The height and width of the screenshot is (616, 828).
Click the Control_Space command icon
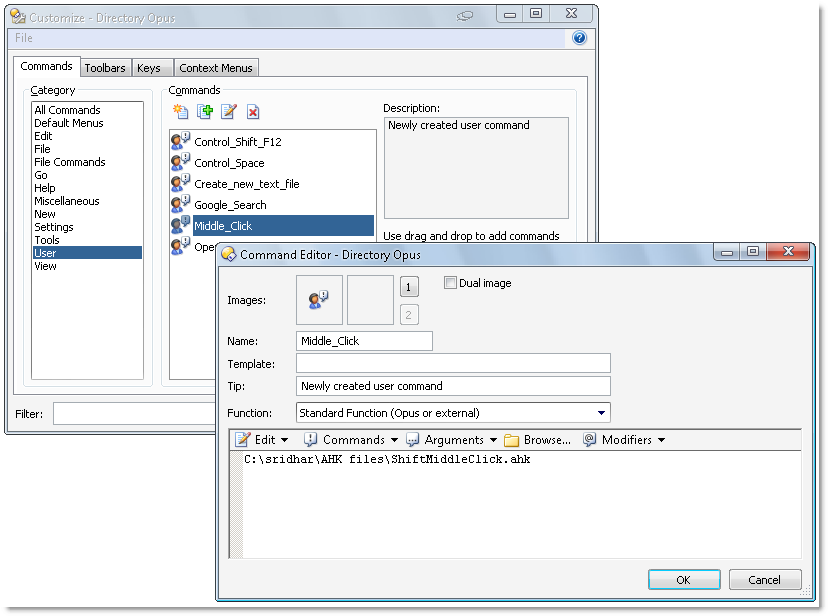click(x=181, y=162)
